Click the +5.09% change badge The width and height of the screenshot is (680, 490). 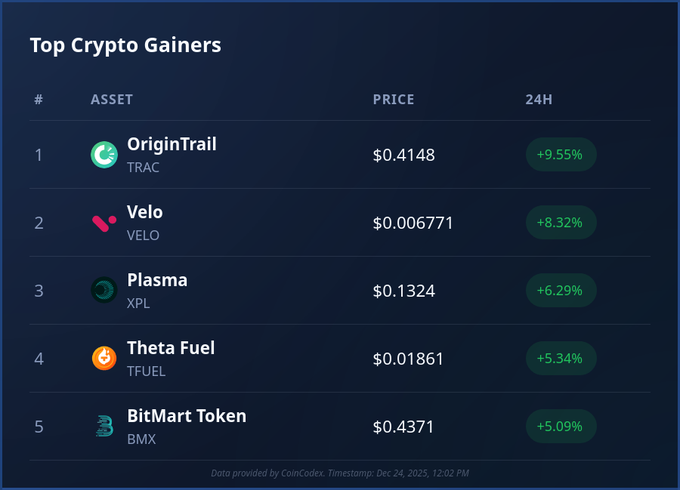point(561,427)
